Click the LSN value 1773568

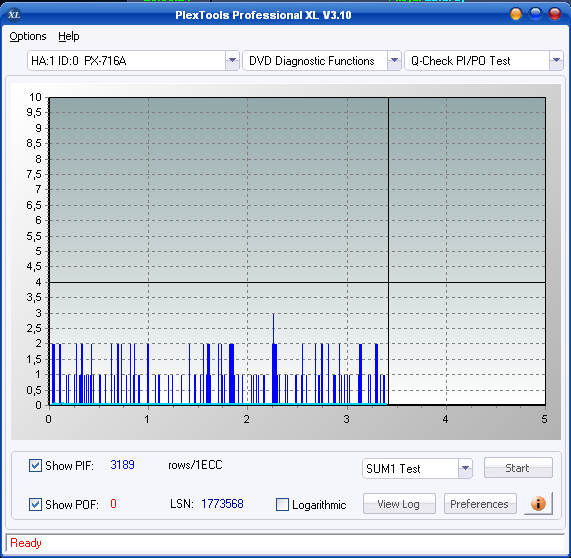[x=222, y=504]
